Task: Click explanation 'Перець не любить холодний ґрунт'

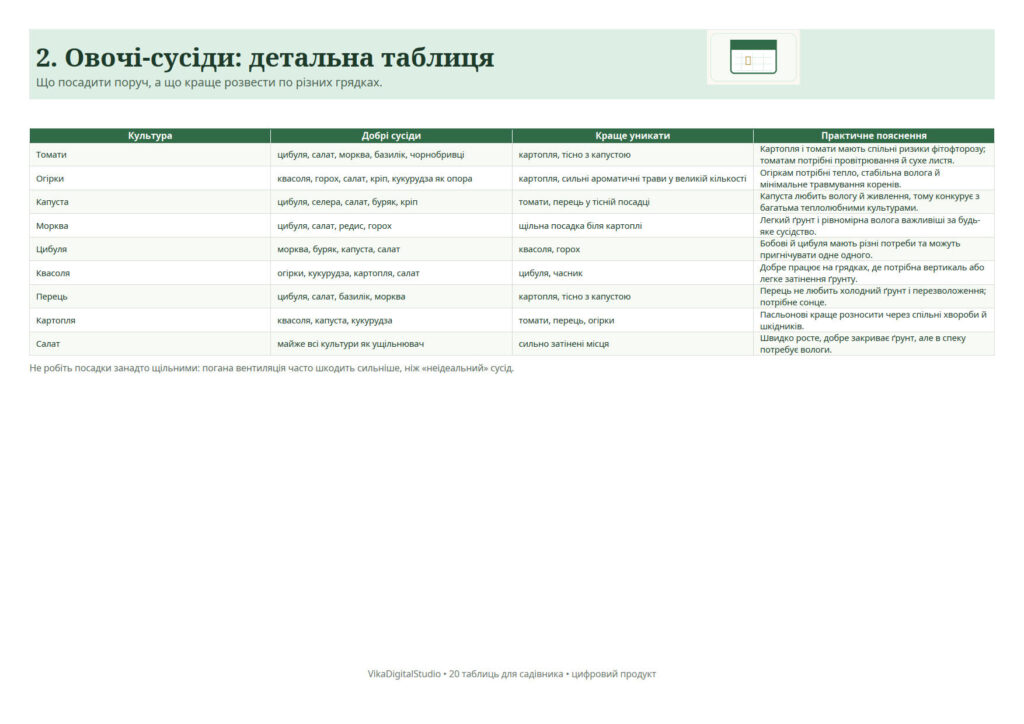Action: click(x=873, y=296)
